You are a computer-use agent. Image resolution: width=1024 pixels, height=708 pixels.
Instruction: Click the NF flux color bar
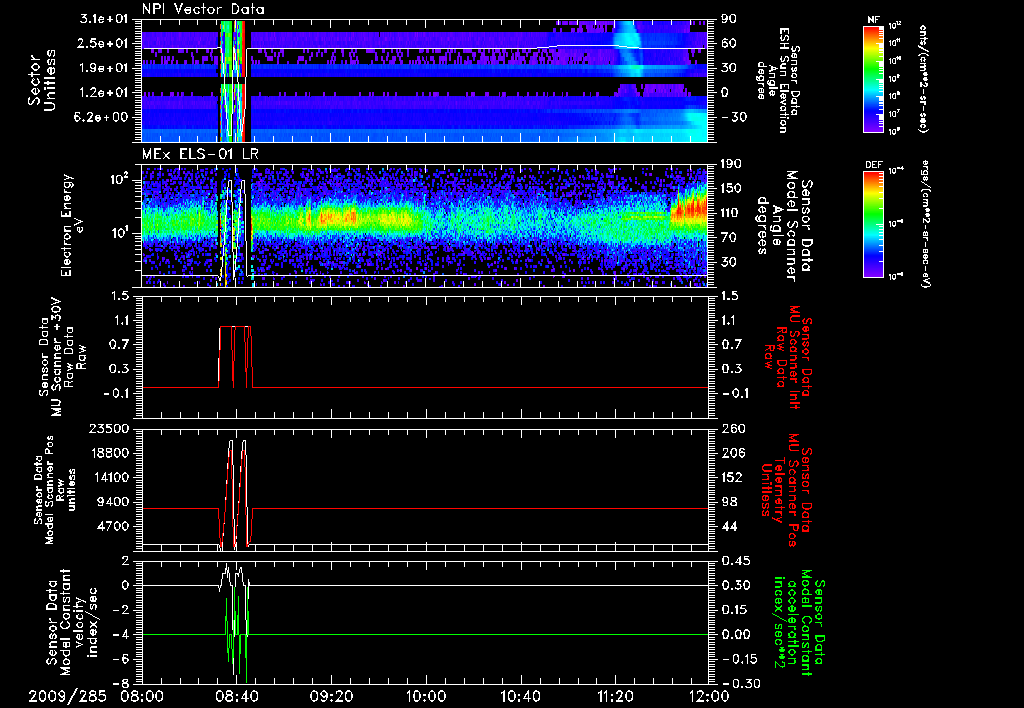[873, 78]
